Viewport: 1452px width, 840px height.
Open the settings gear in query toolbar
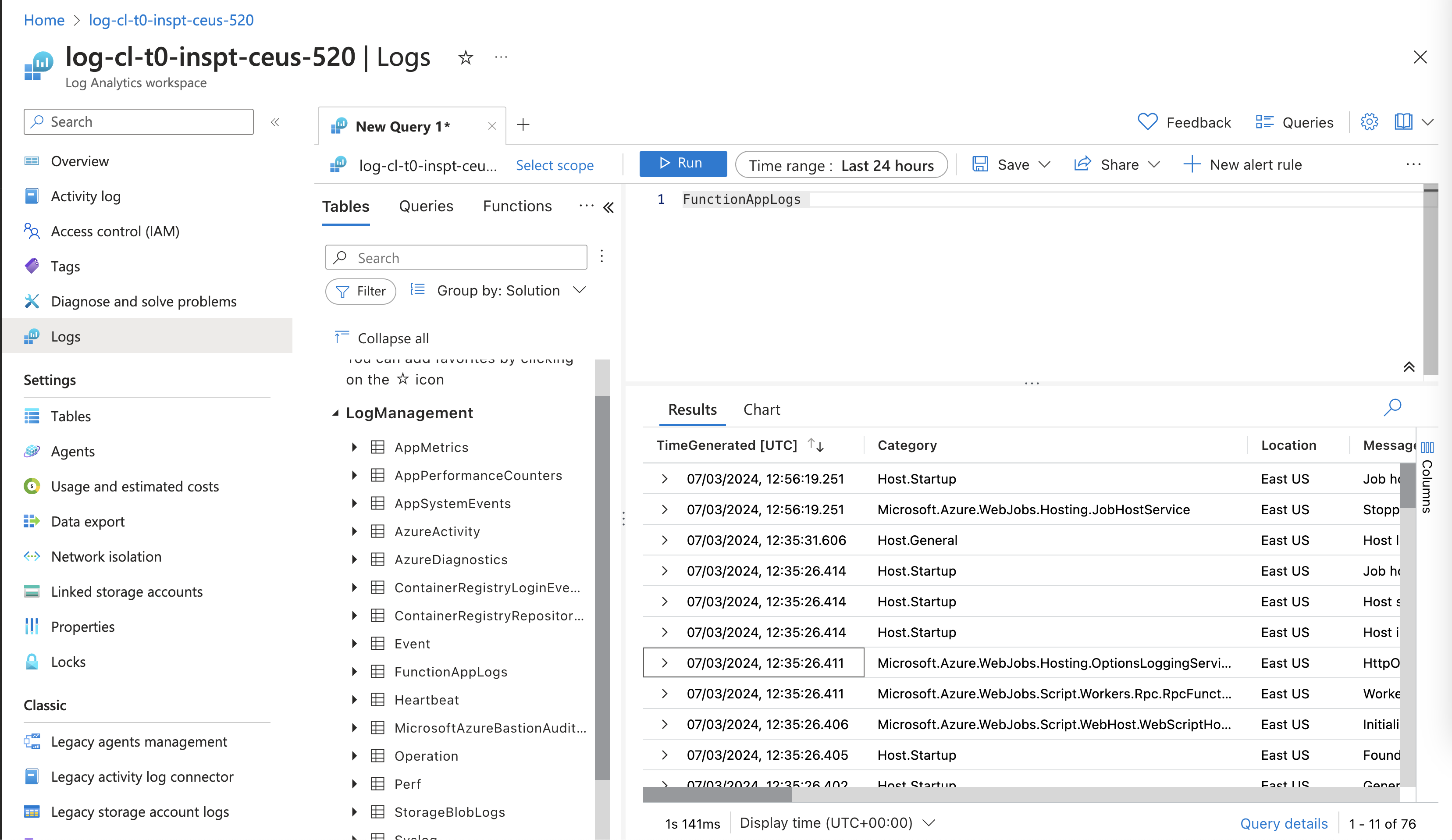(x=1369, y=122)
